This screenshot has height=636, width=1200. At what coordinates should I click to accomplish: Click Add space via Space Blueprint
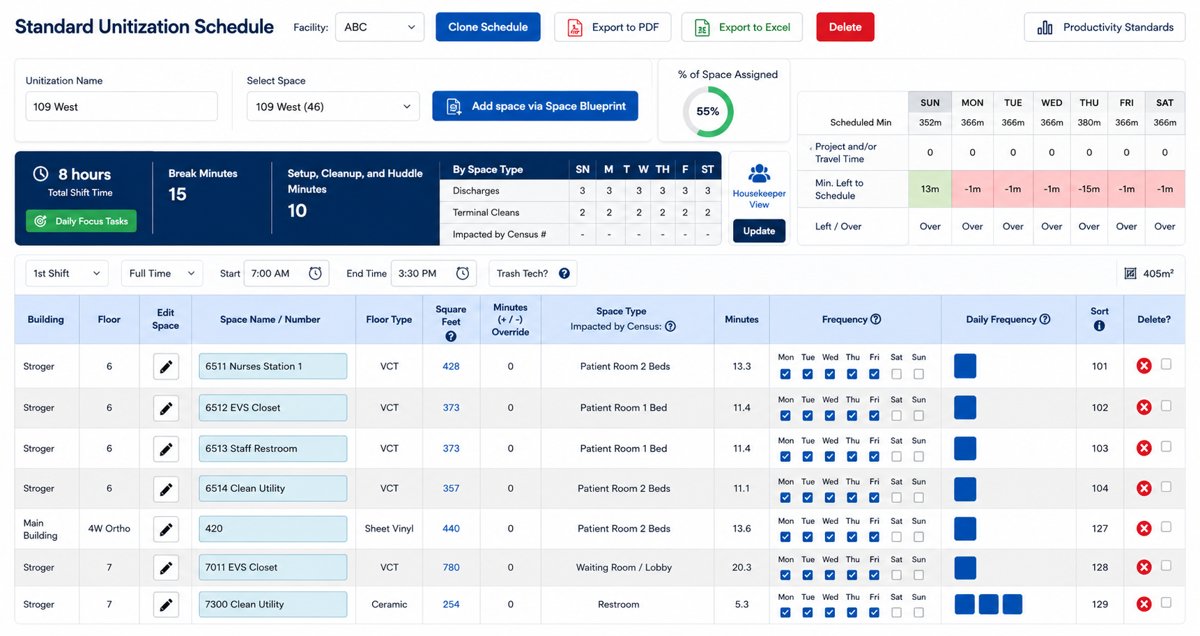point(535,106)
